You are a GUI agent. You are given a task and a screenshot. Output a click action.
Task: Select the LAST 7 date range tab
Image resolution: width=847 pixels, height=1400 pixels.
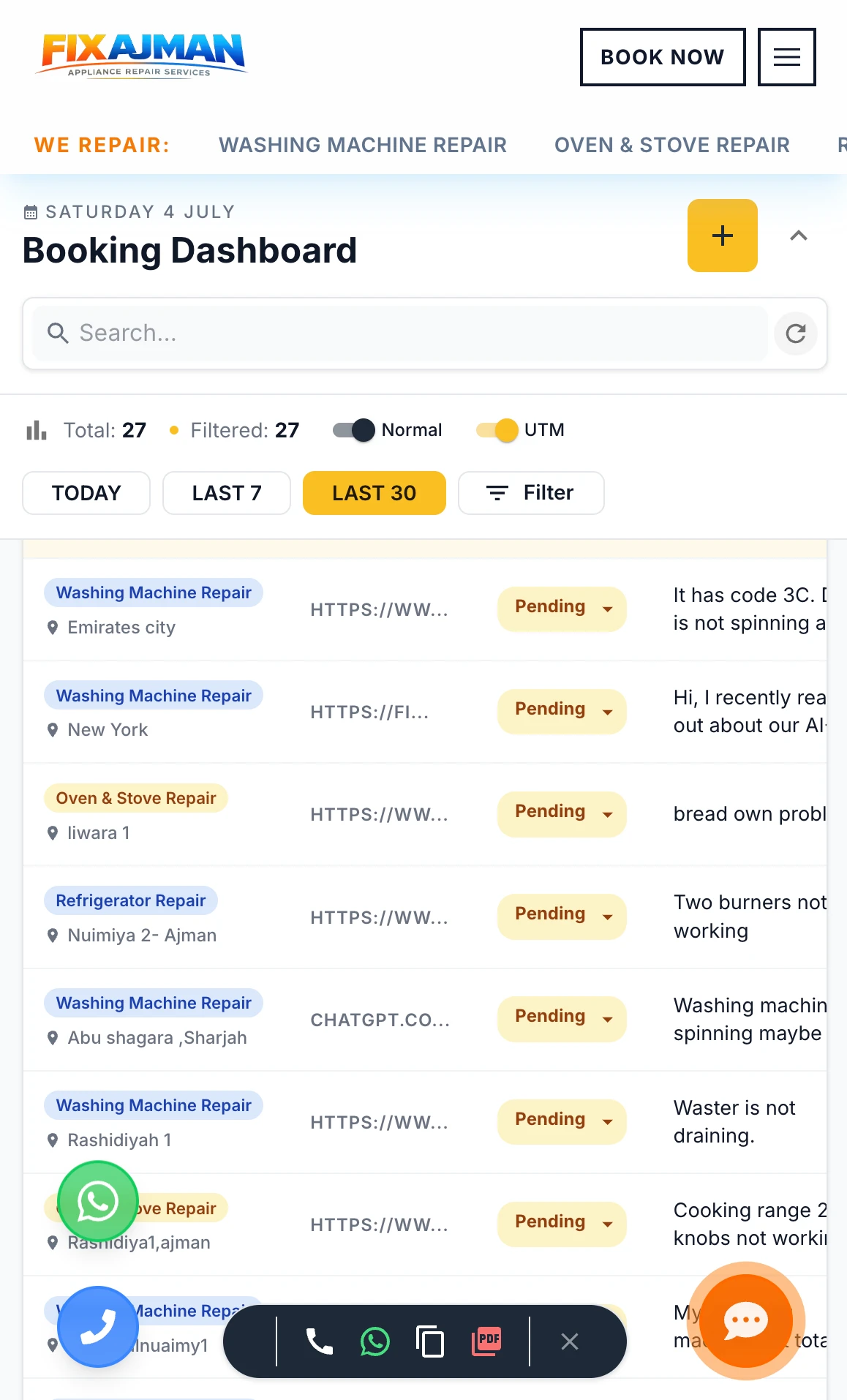coord(227,493)
